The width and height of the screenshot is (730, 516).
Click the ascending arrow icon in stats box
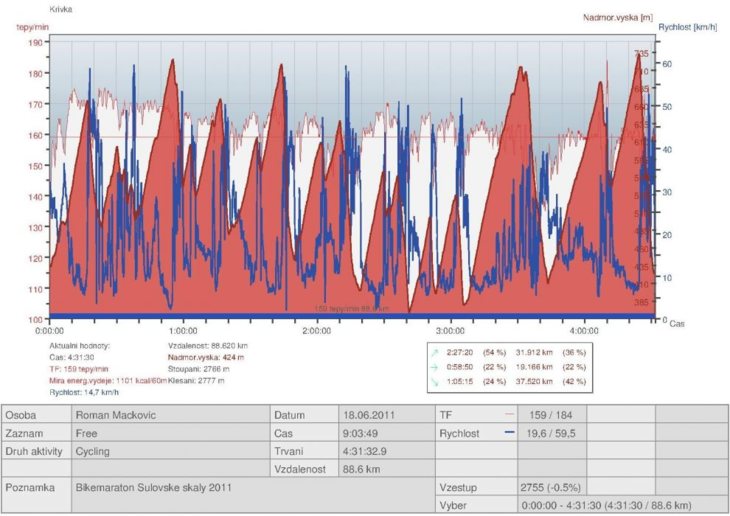434,351
